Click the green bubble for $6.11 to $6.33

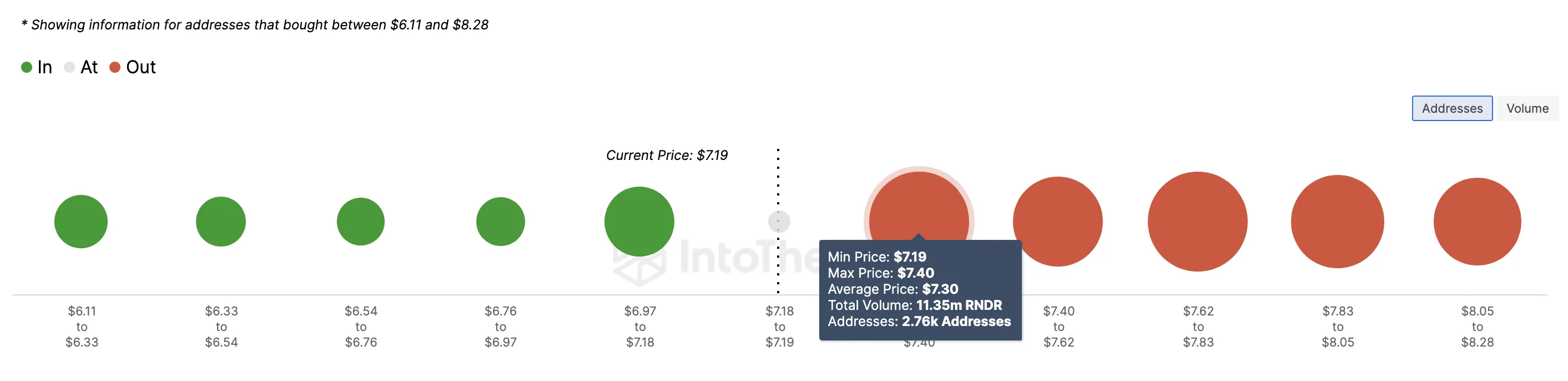click(81, 222)
